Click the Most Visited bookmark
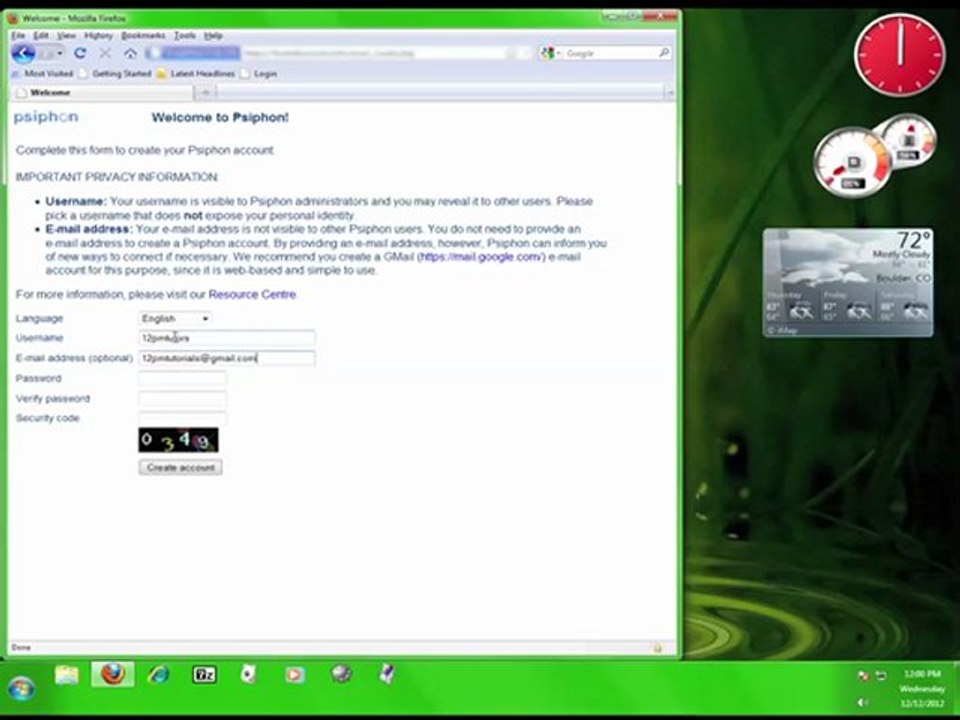Viewport: 960px width, 720px height. 43,73
